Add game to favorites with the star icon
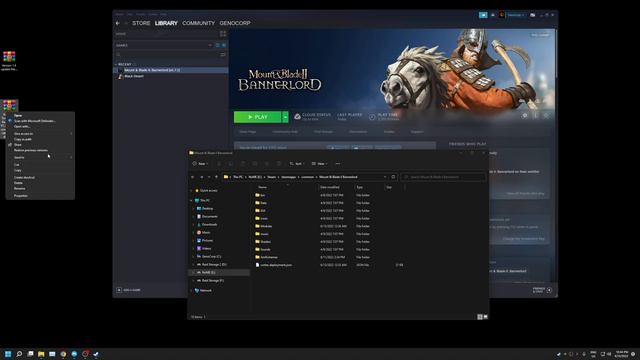The image size is (640, 360). click(x=546, y=116)
